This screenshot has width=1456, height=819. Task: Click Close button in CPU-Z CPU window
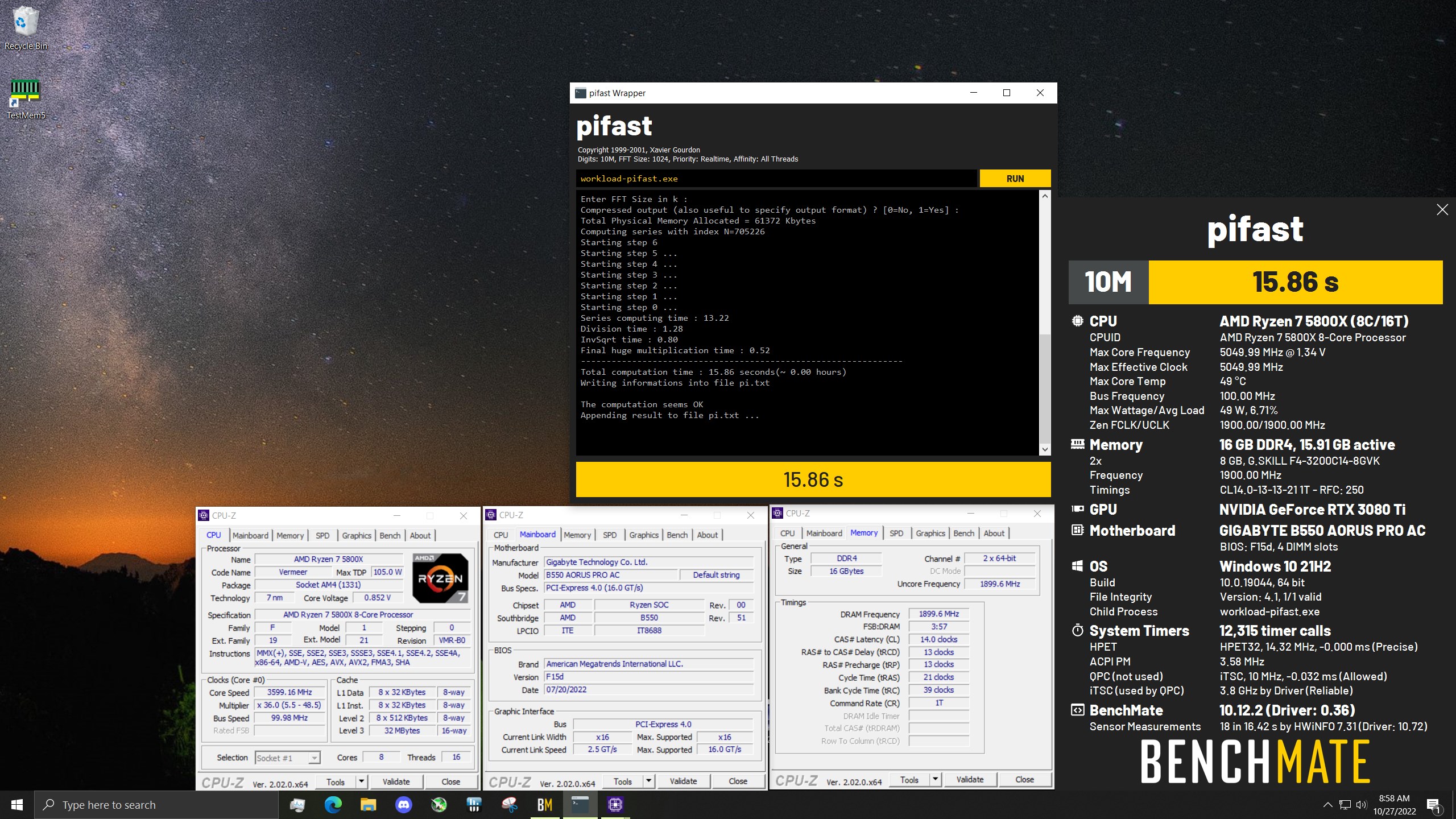pyautogui.click(x=450, y=781)
